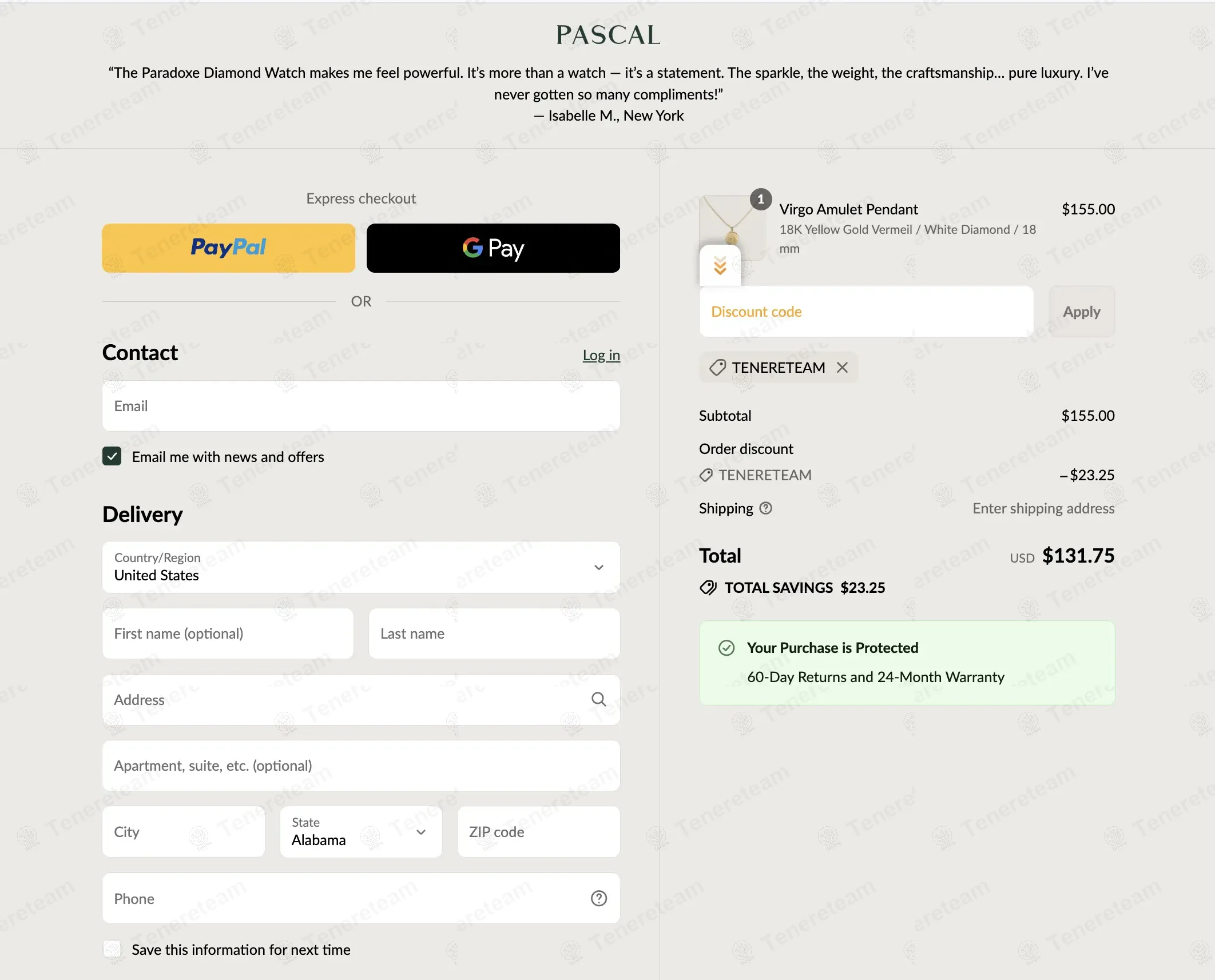
Task: Check Save this information for next time
Action: click(x=112, y=949)
